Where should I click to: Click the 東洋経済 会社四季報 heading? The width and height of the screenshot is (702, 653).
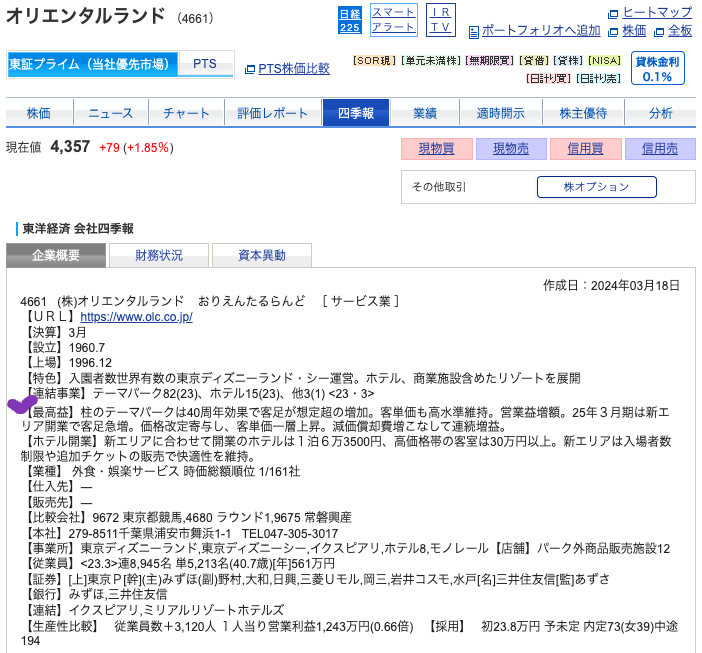78,229
